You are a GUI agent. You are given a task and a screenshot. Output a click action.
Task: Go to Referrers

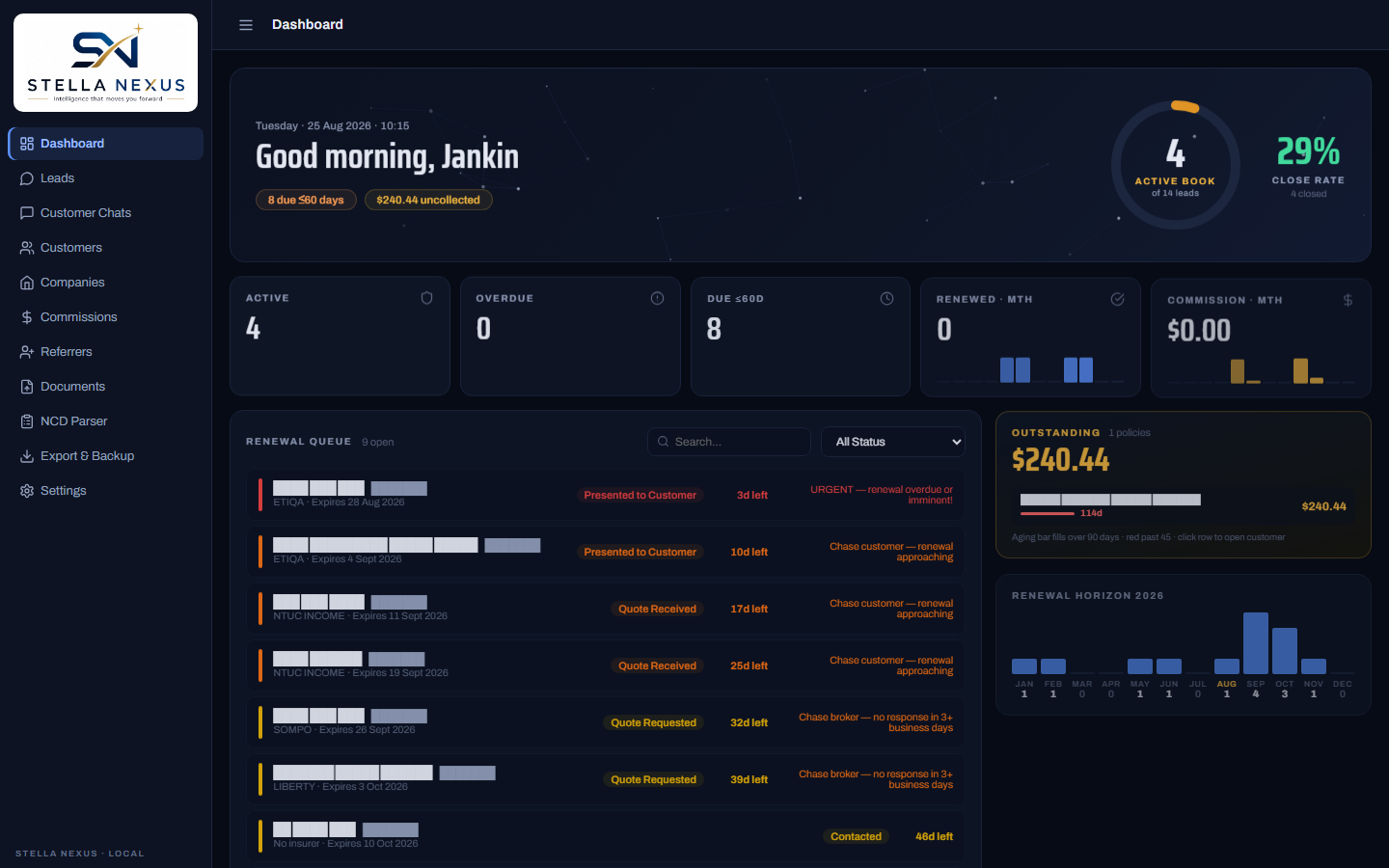pos(106,352)
